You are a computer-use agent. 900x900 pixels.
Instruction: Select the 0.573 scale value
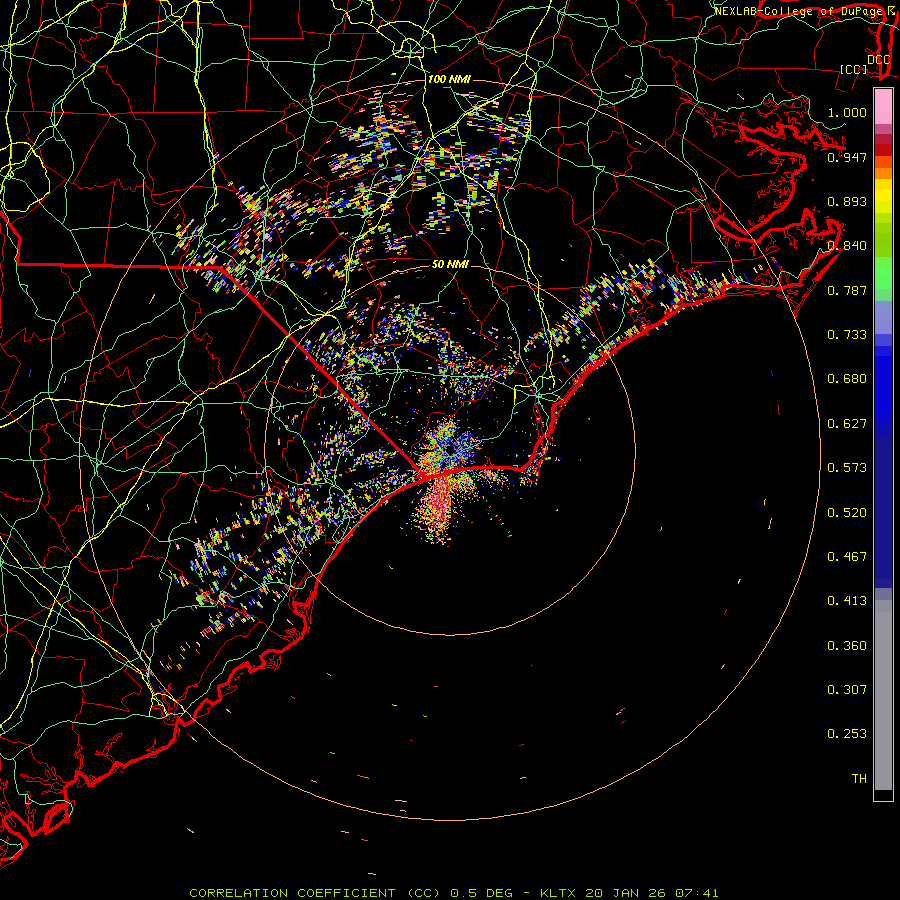click(847, 468)
